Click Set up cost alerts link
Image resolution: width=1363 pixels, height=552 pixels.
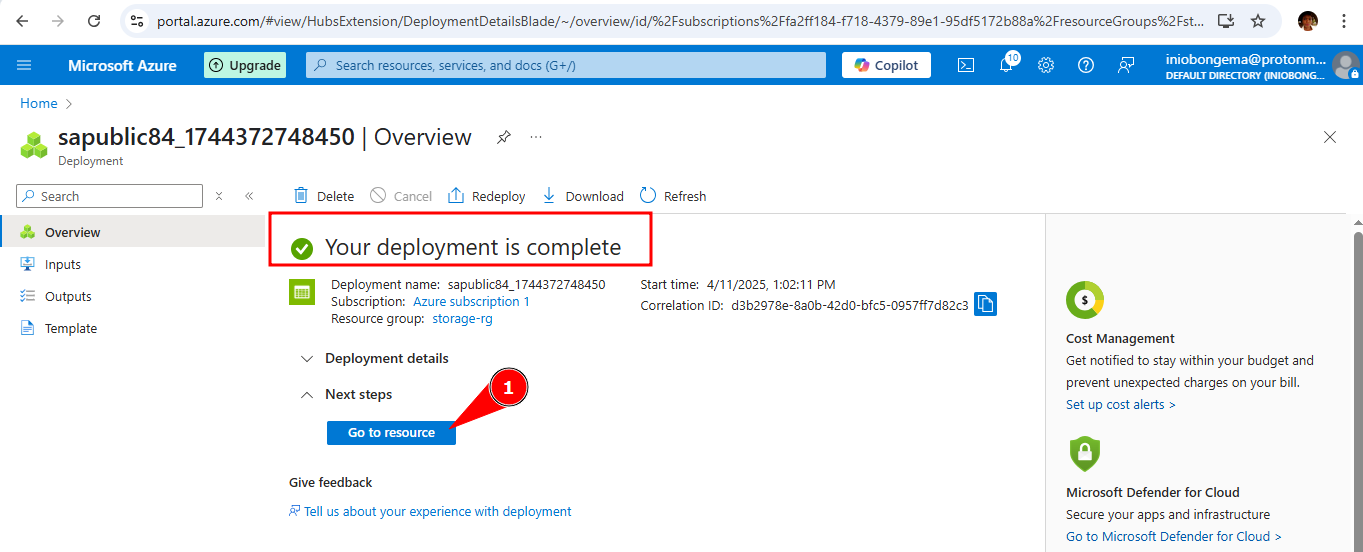point(1121,404)
